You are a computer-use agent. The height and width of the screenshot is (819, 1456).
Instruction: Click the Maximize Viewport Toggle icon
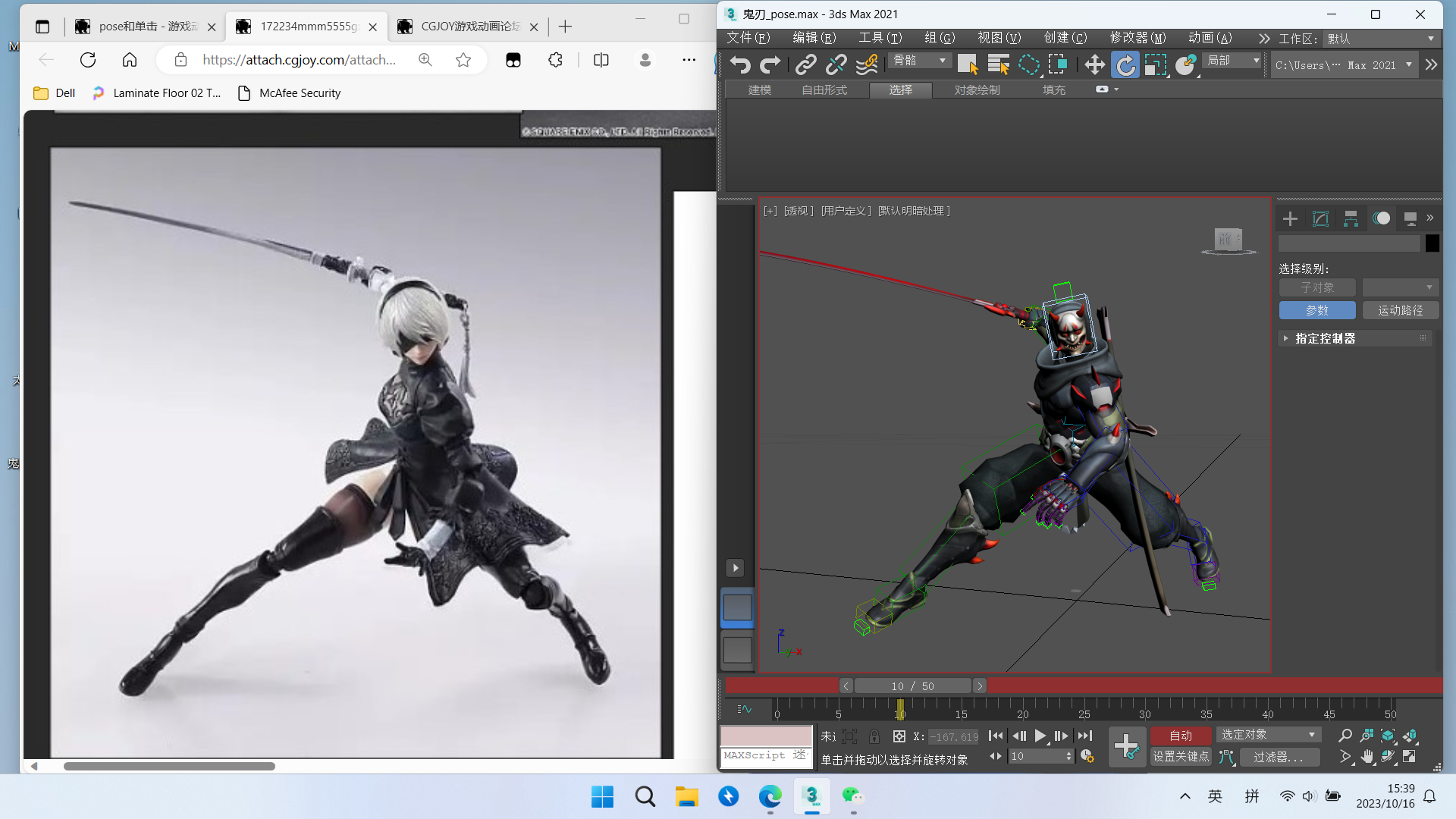coord(1409,756)
